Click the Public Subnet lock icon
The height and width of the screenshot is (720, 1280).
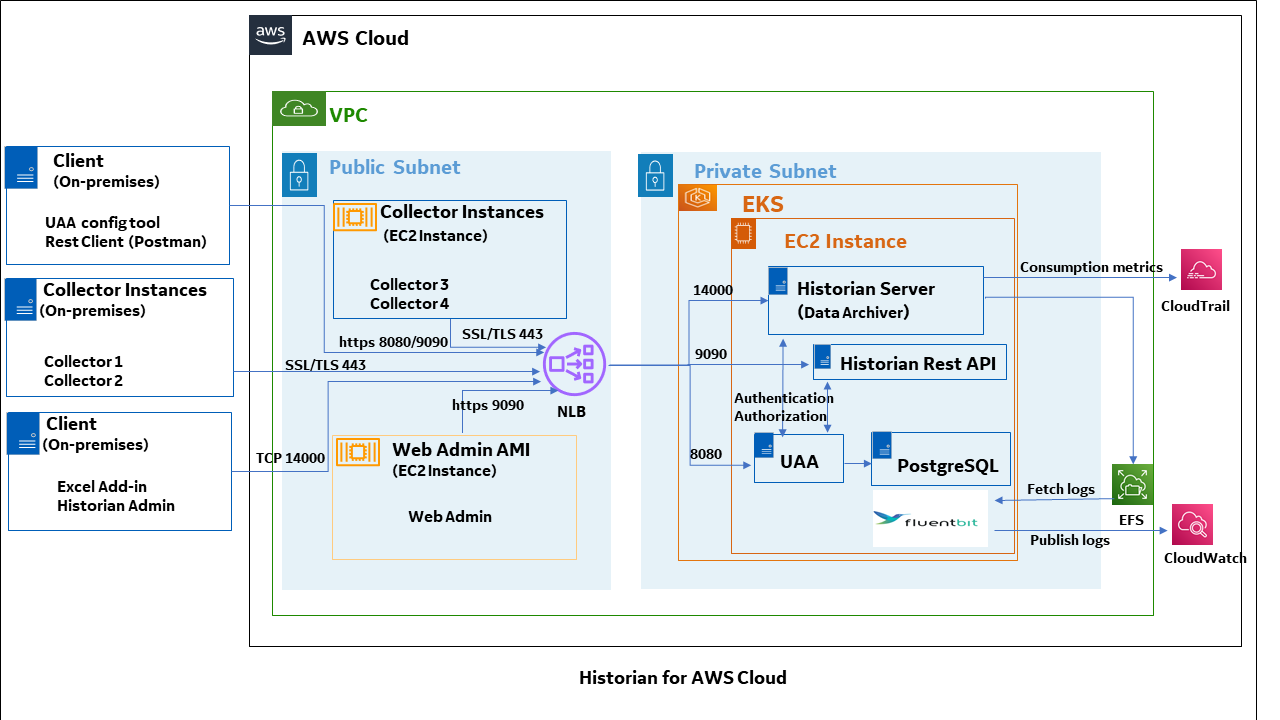tap(298, 173)
